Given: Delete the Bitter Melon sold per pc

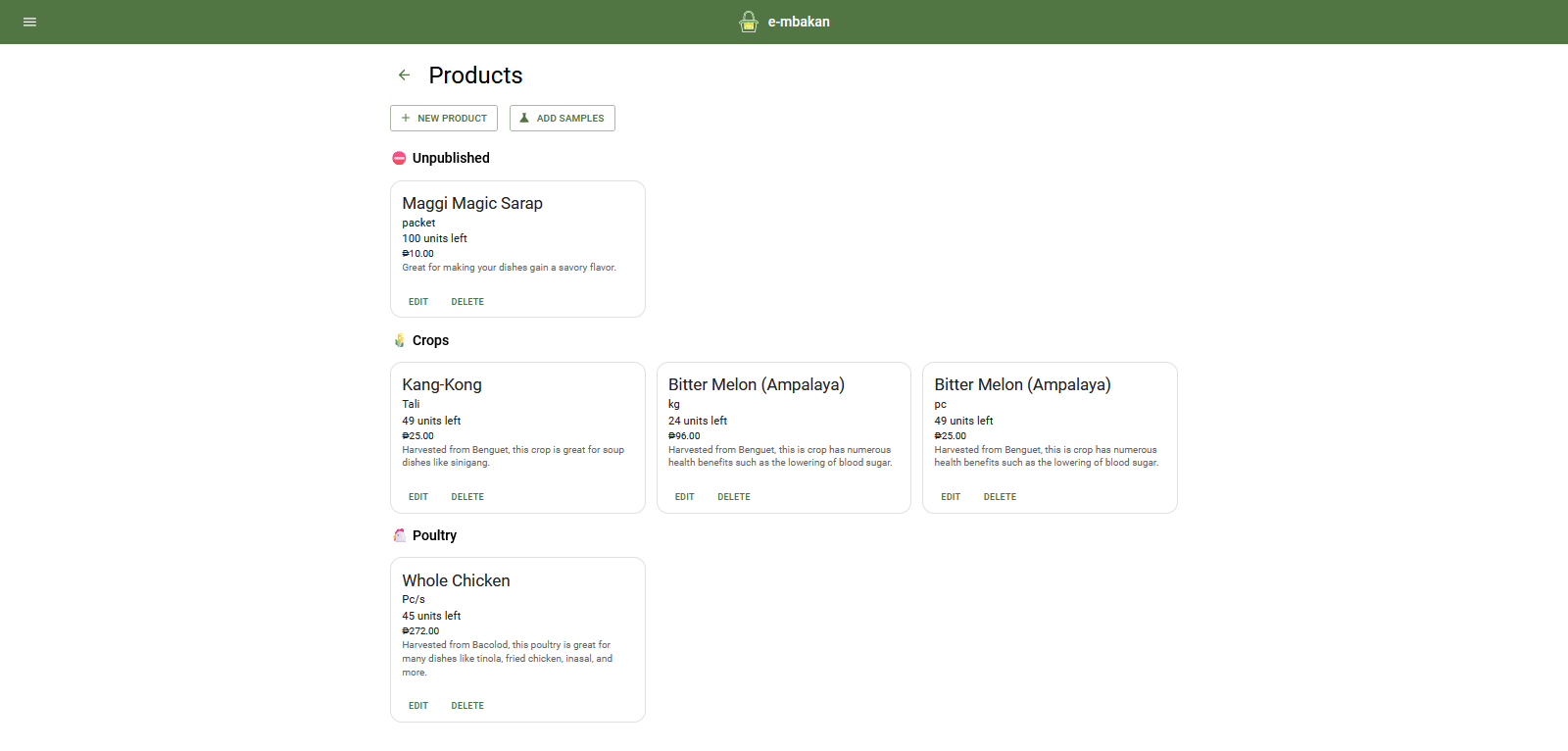Looking at the screenshot, I should coord(1000,497).
